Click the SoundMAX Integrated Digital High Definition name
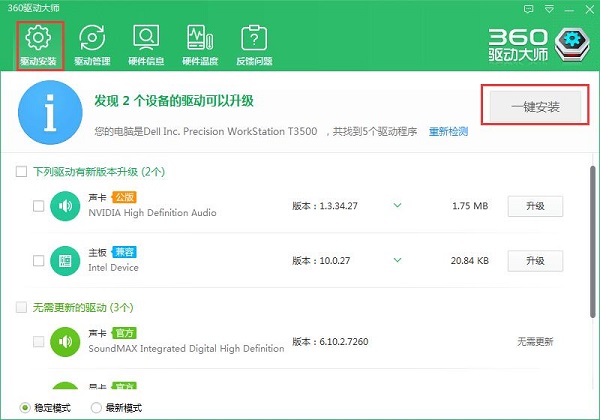This screenshot has height=420, width=600. (x=186, y=348)
